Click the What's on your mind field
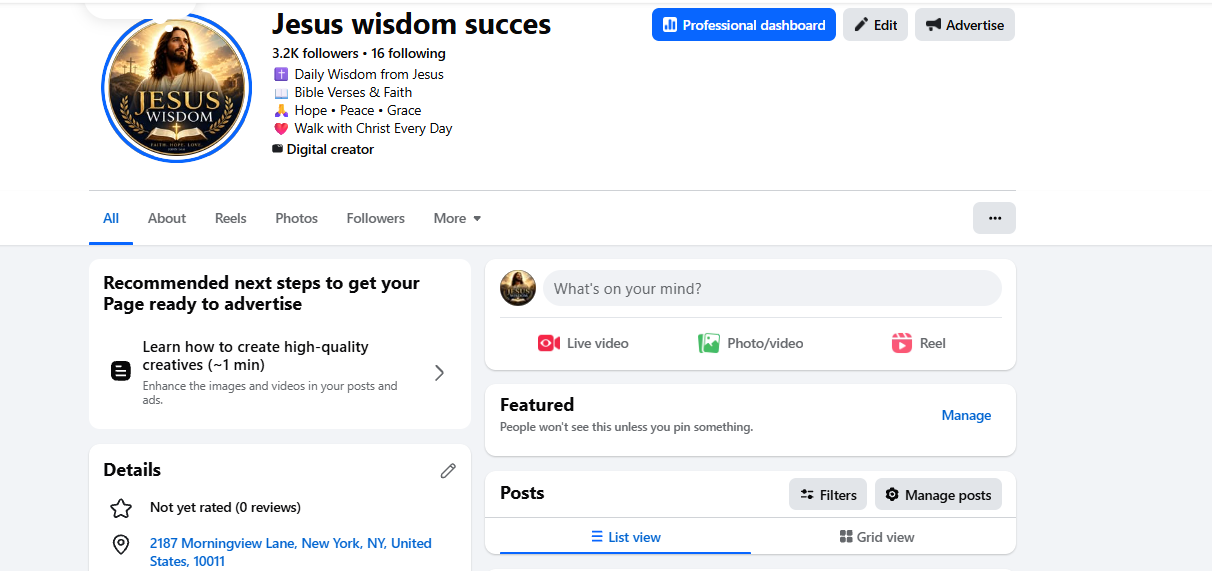 771,288
